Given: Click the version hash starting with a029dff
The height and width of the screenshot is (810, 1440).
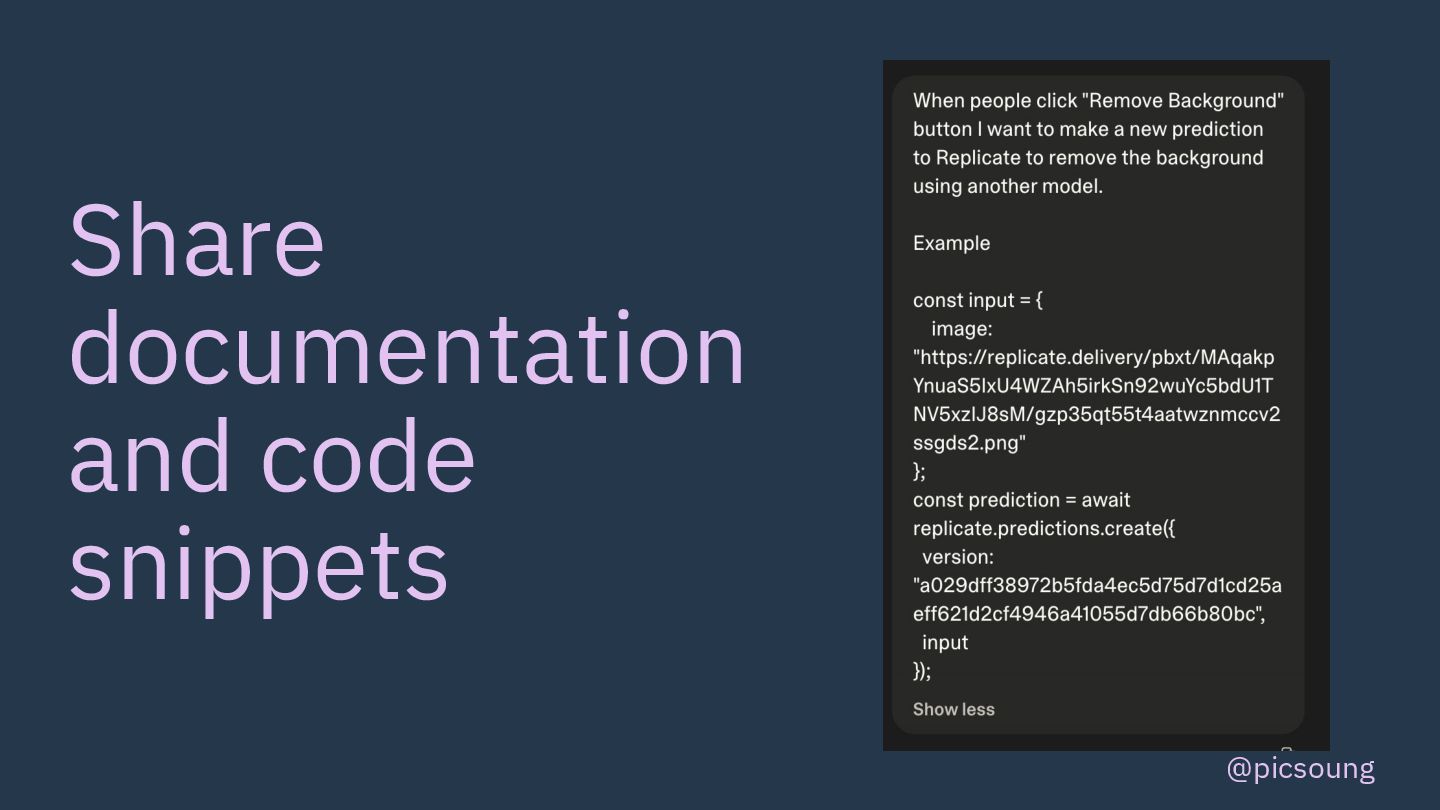Looking at the screenshot, I should (1097, 600).
